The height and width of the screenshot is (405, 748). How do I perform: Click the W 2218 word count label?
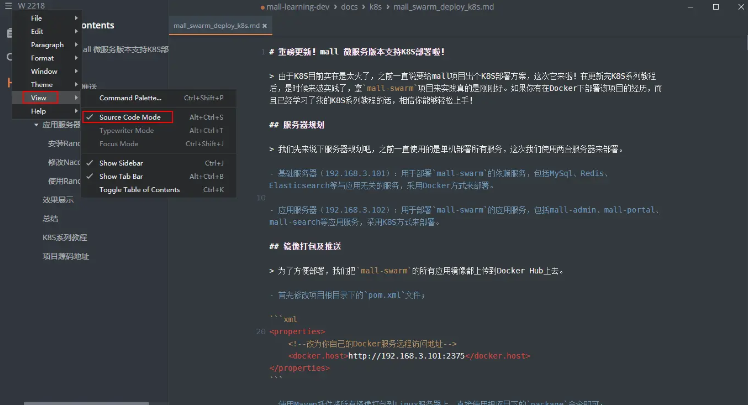click(31, 6)
